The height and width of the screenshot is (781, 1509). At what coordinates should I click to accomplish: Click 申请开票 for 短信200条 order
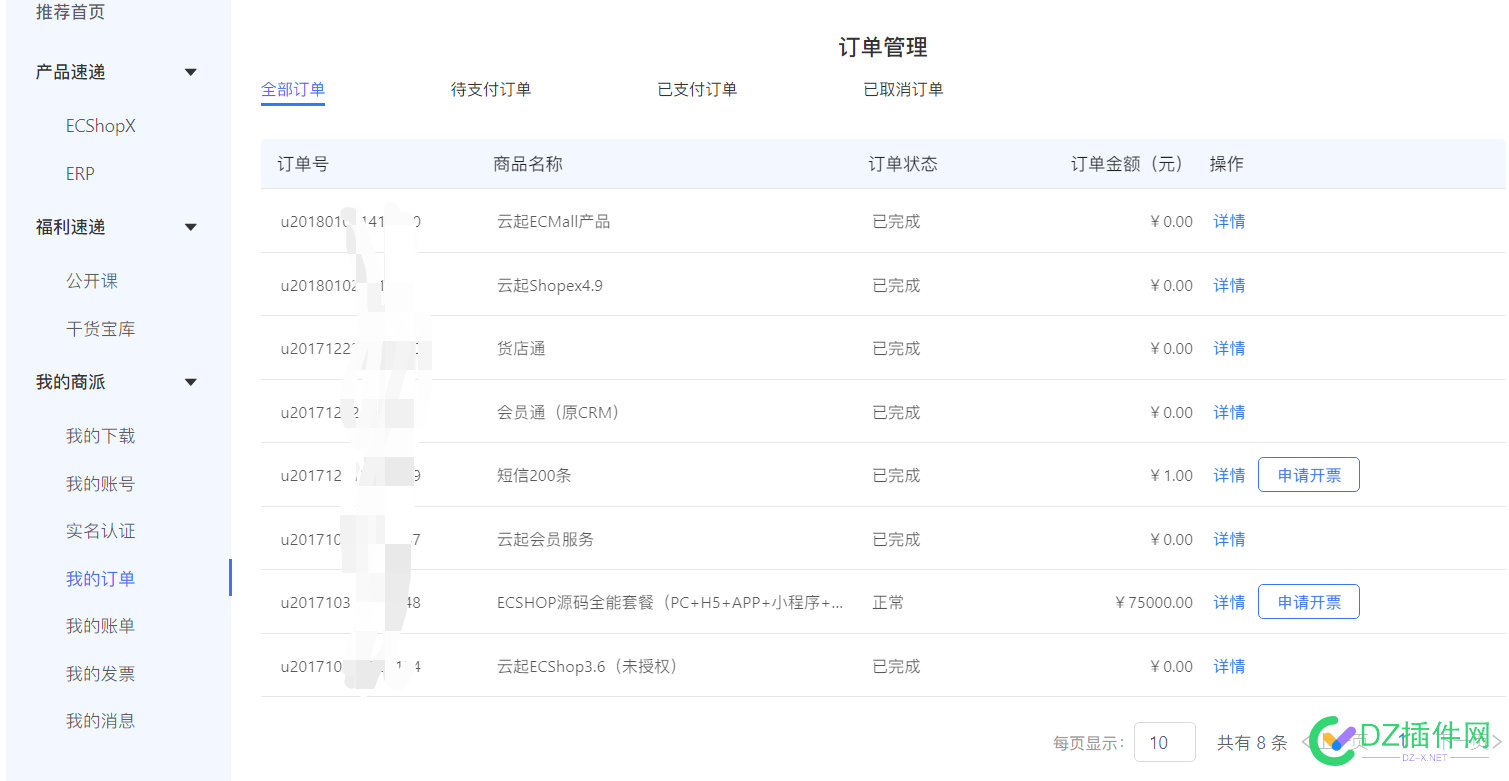1309,475
